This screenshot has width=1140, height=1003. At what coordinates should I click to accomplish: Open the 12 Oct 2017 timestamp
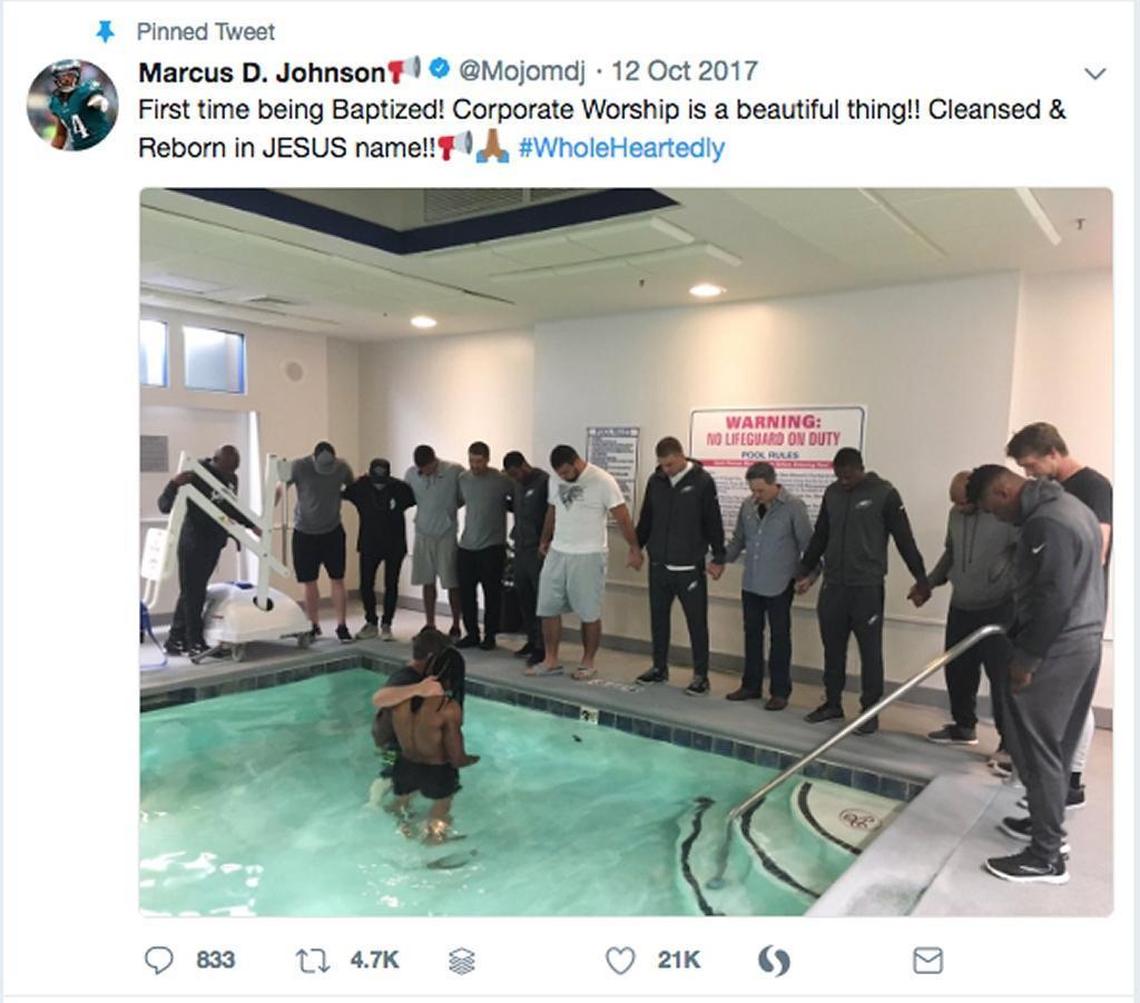point(684,71)
